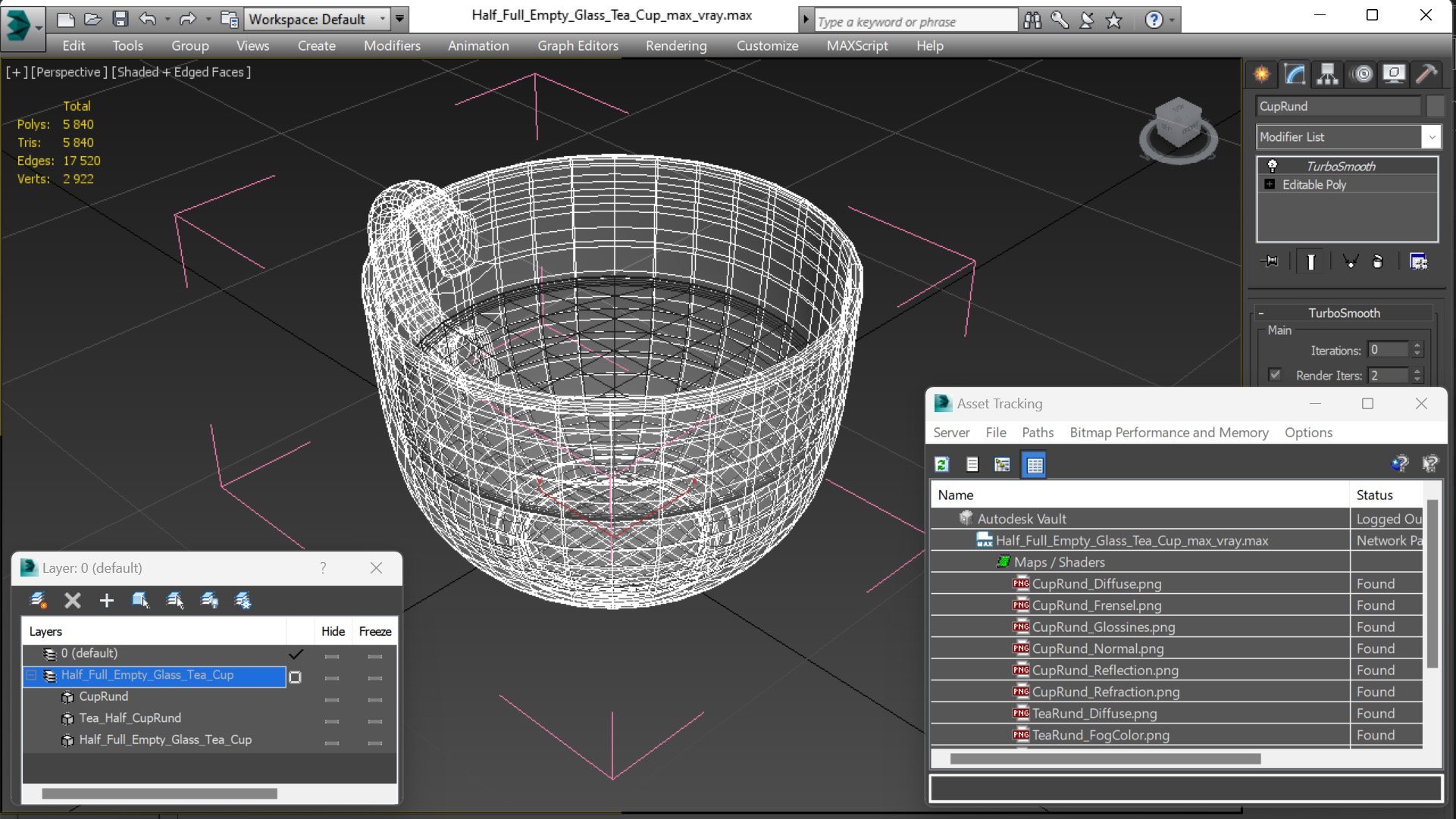Open the help question mark icon
The image size is (1456, 819).
tap(1154, 20)
